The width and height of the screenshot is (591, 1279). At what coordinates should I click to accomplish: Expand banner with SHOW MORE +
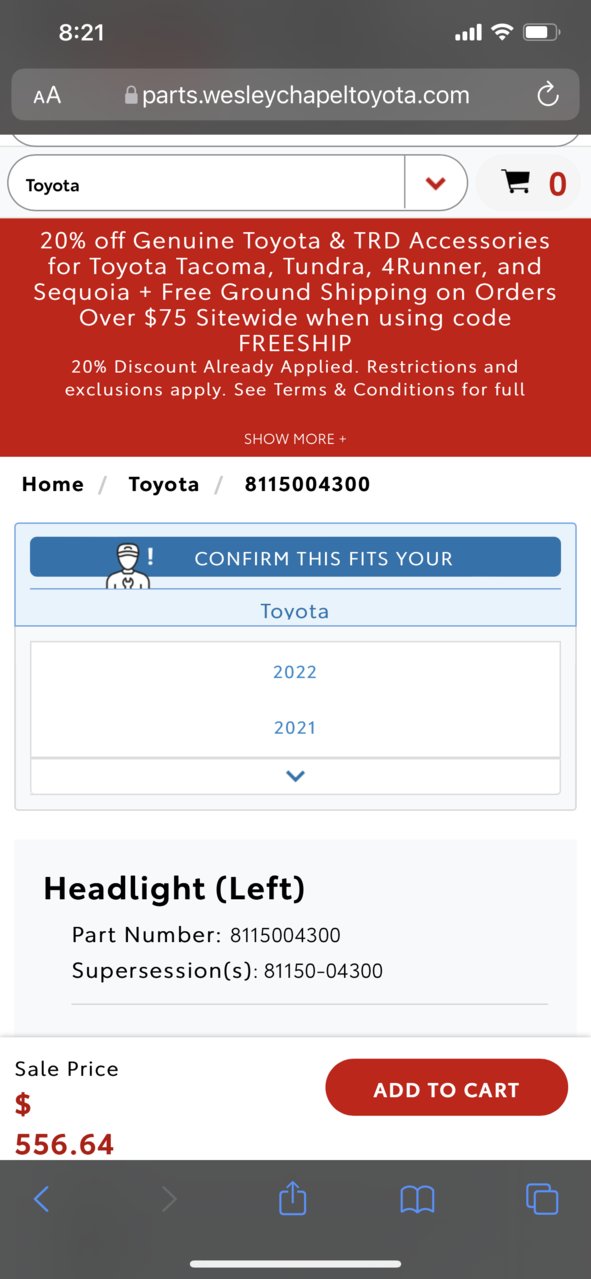[295, 439]
